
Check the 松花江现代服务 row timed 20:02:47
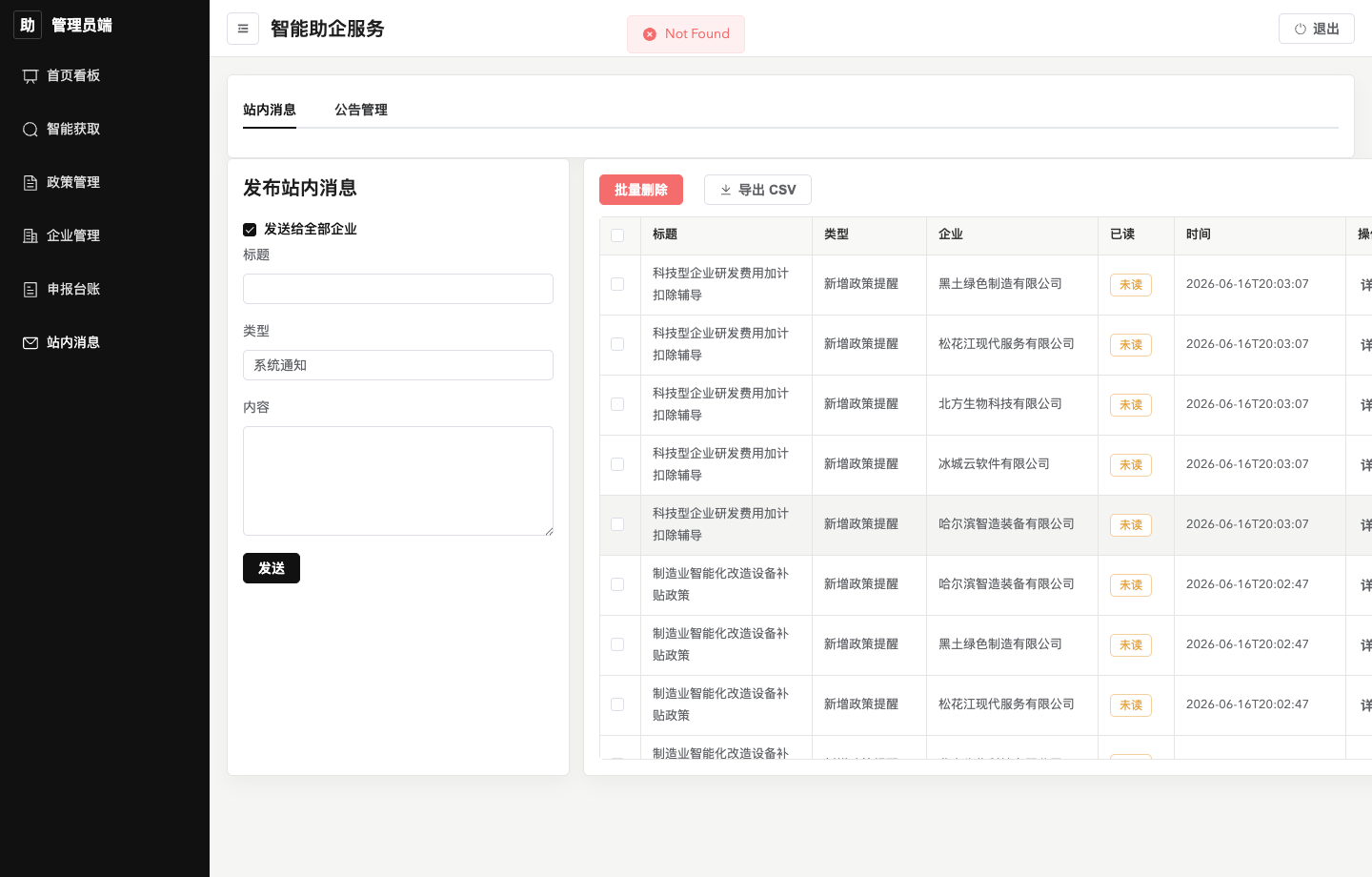[x=617, y=704]
